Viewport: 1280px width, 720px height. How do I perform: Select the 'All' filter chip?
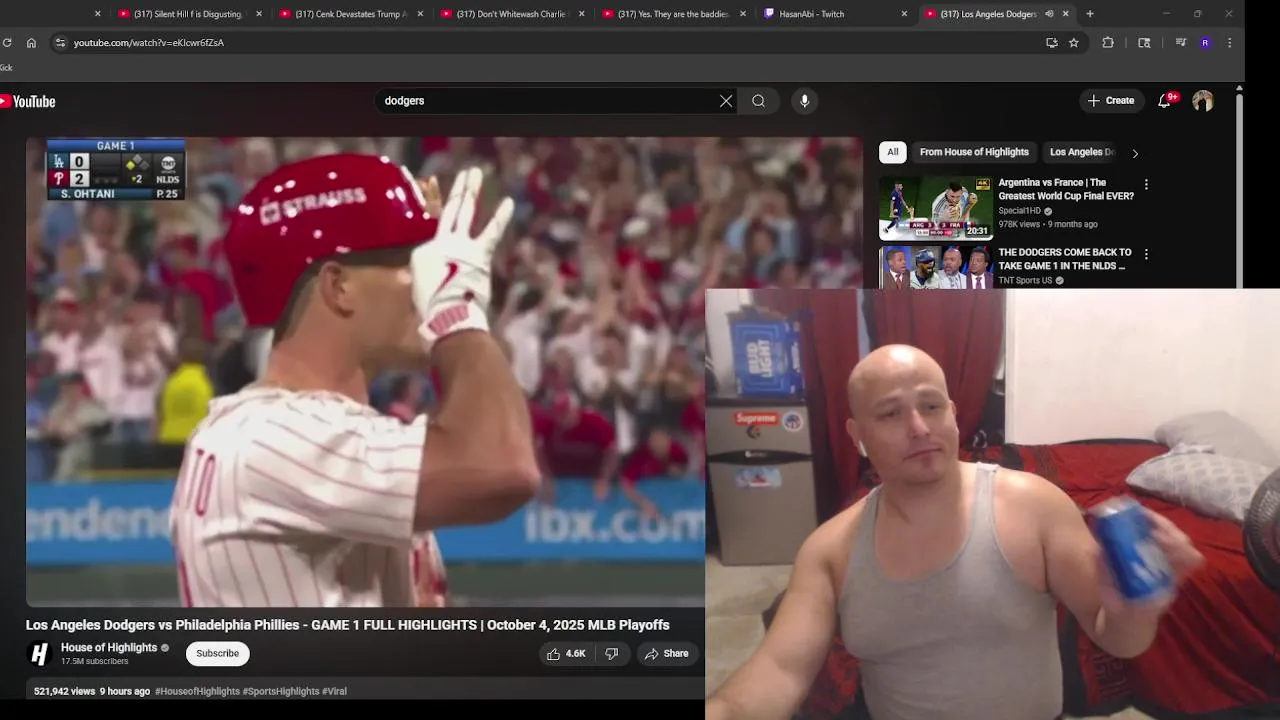pos(893,152)
